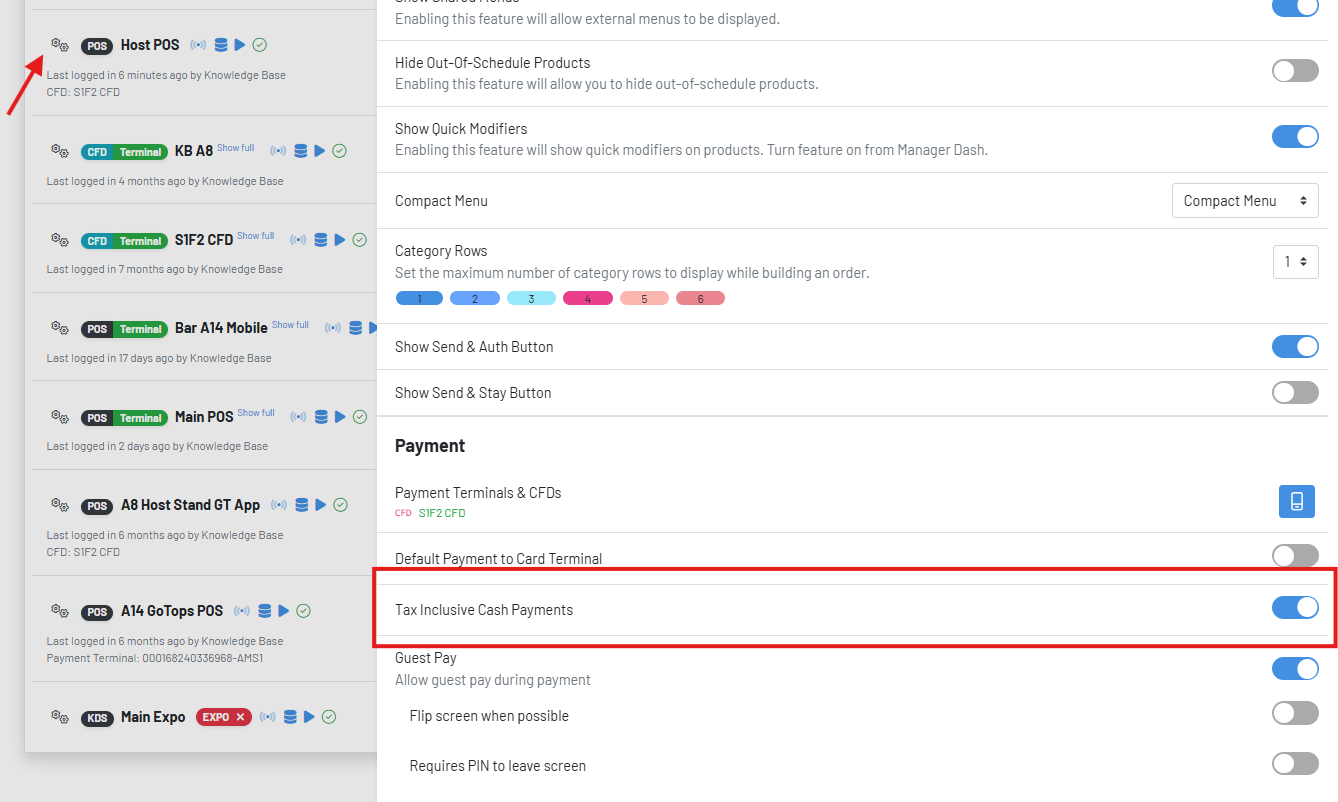Open the Compact Menu dropdown

click(x=1244, y=201)
